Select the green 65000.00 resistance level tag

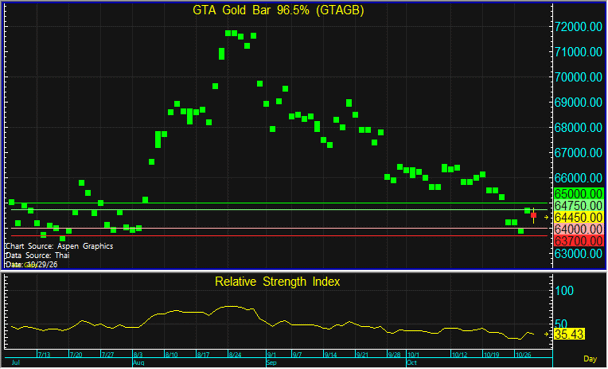click(579, 193)
